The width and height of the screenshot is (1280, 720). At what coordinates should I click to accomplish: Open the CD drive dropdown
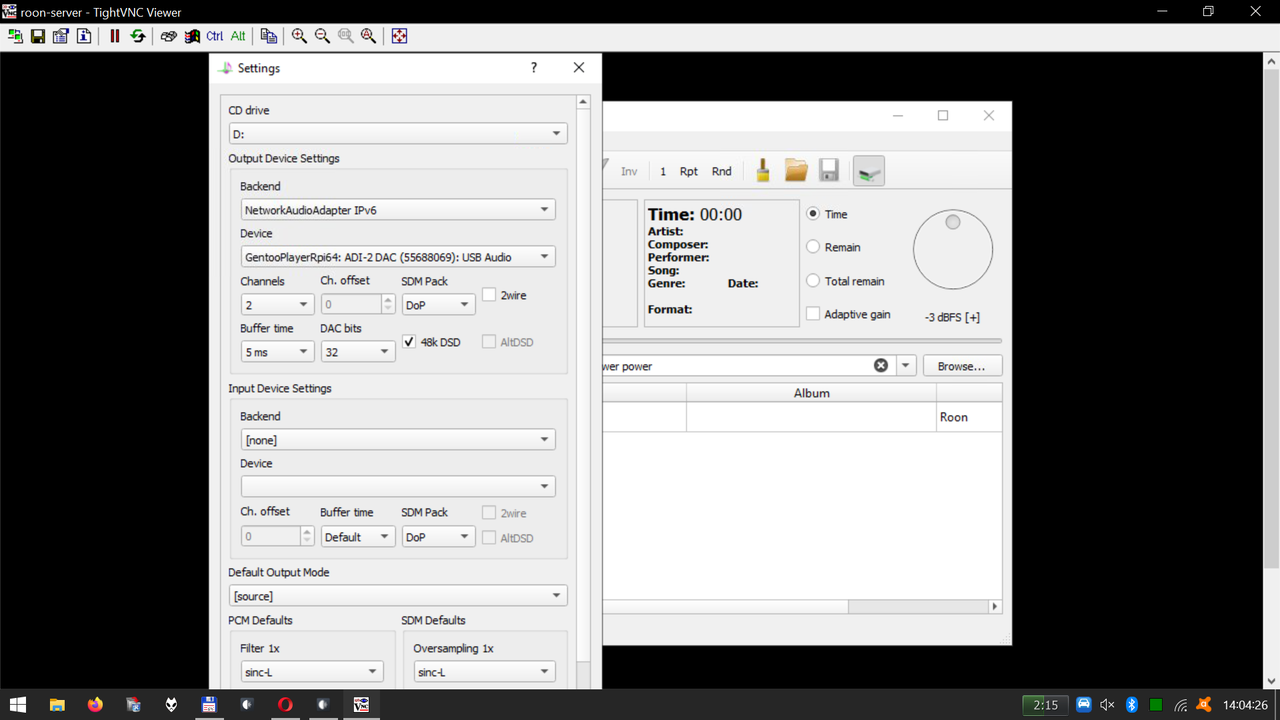(398, 133)
